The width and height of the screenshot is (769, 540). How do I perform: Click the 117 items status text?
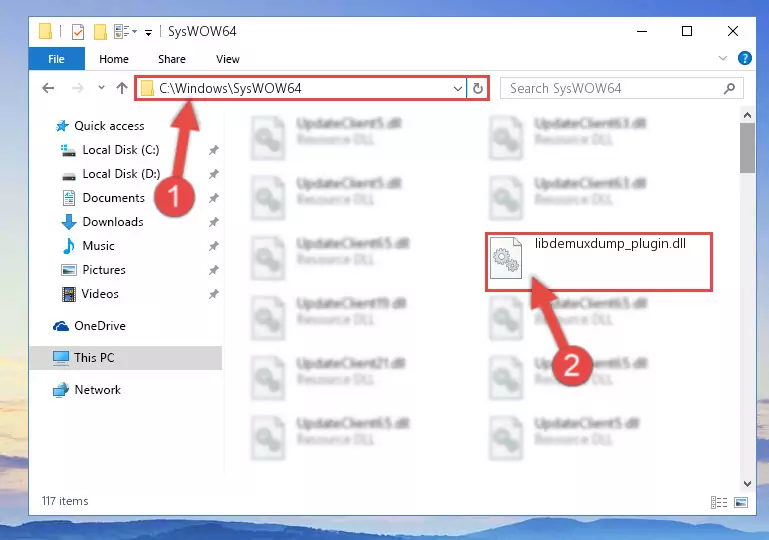[65, 501]
